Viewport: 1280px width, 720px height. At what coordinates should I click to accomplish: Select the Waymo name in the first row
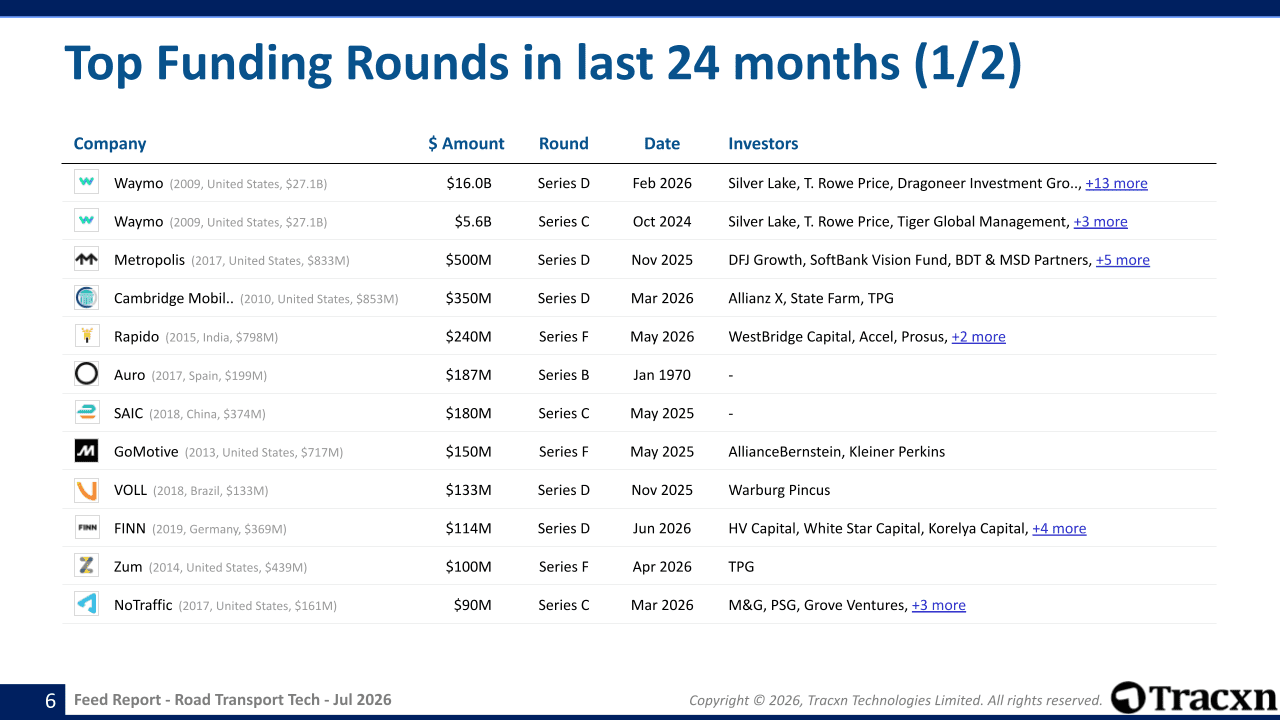tap(138, 184)
